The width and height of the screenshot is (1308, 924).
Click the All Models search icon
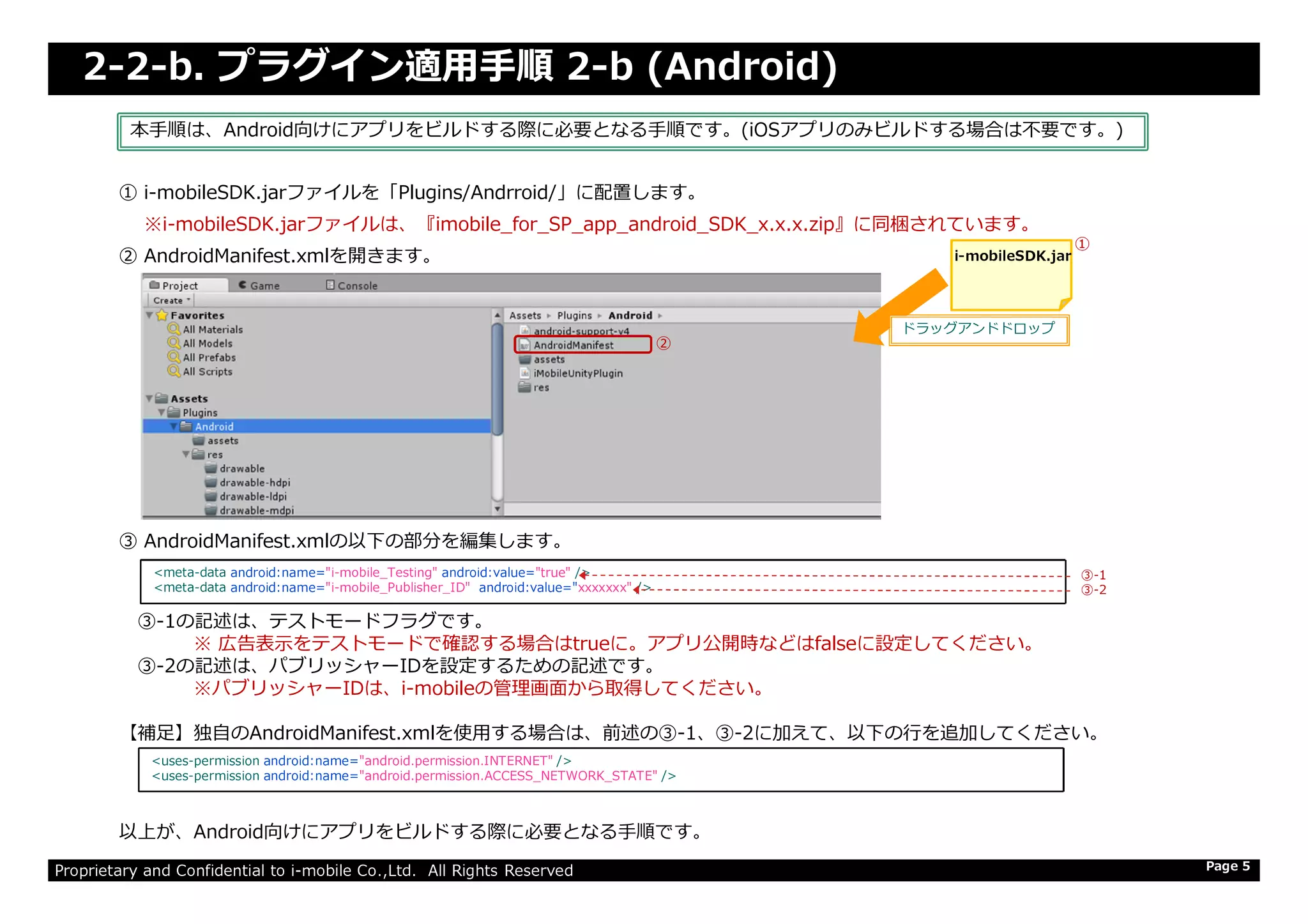click(174, 343)
